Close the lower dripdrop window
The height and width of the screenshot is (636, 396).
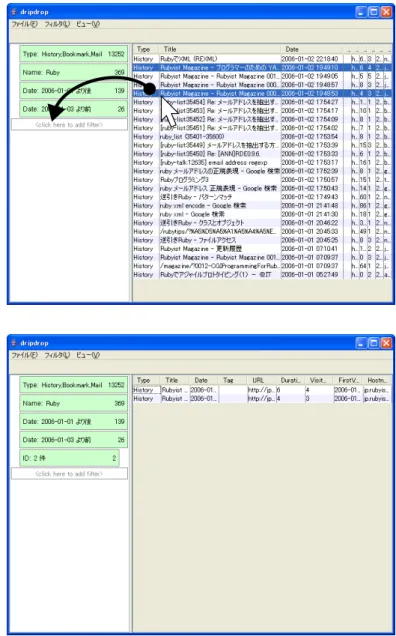coord(386,343)
